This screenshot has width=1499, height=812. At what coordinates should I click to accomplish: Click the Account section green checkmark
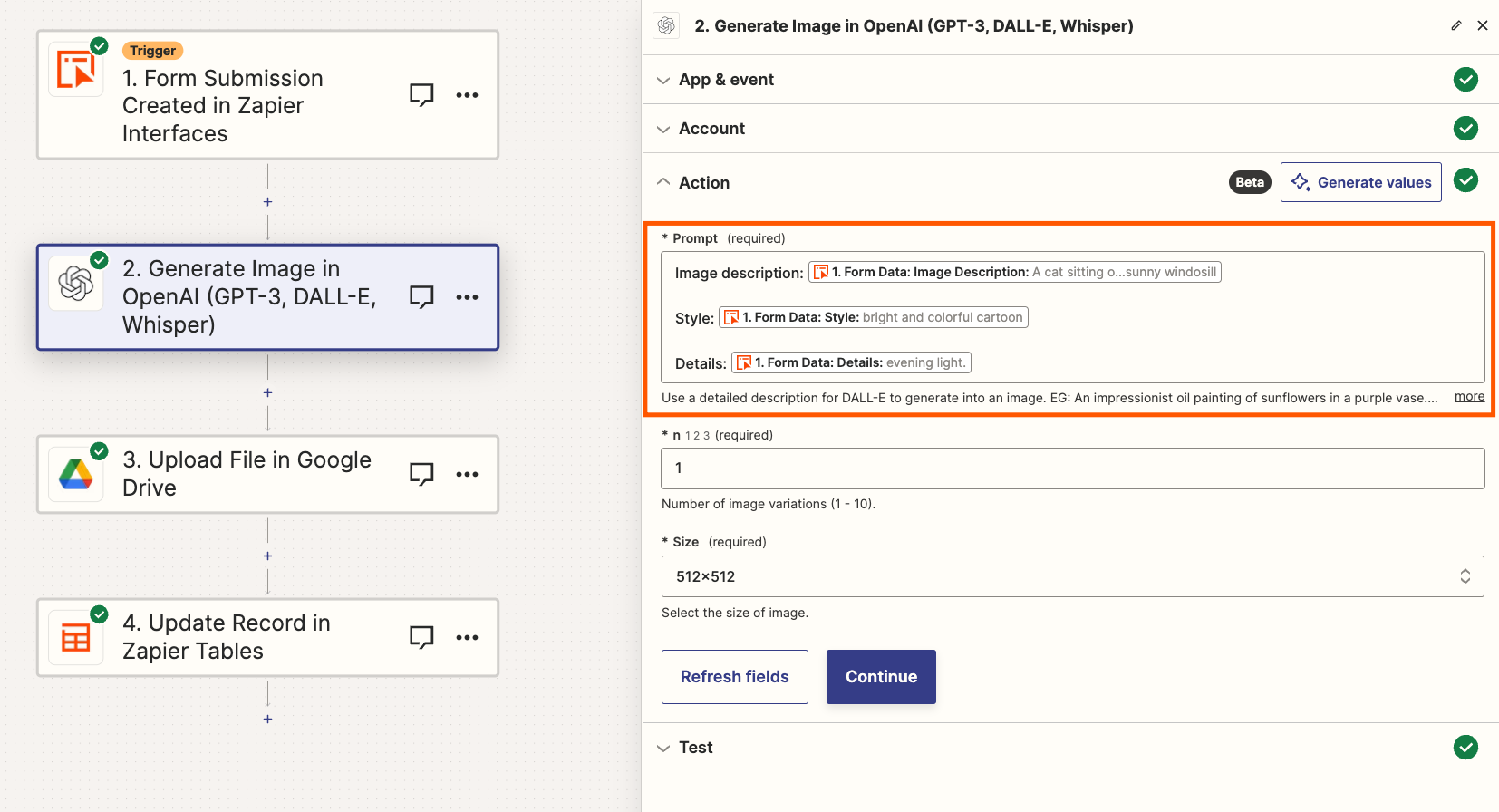pos(1465,129)
